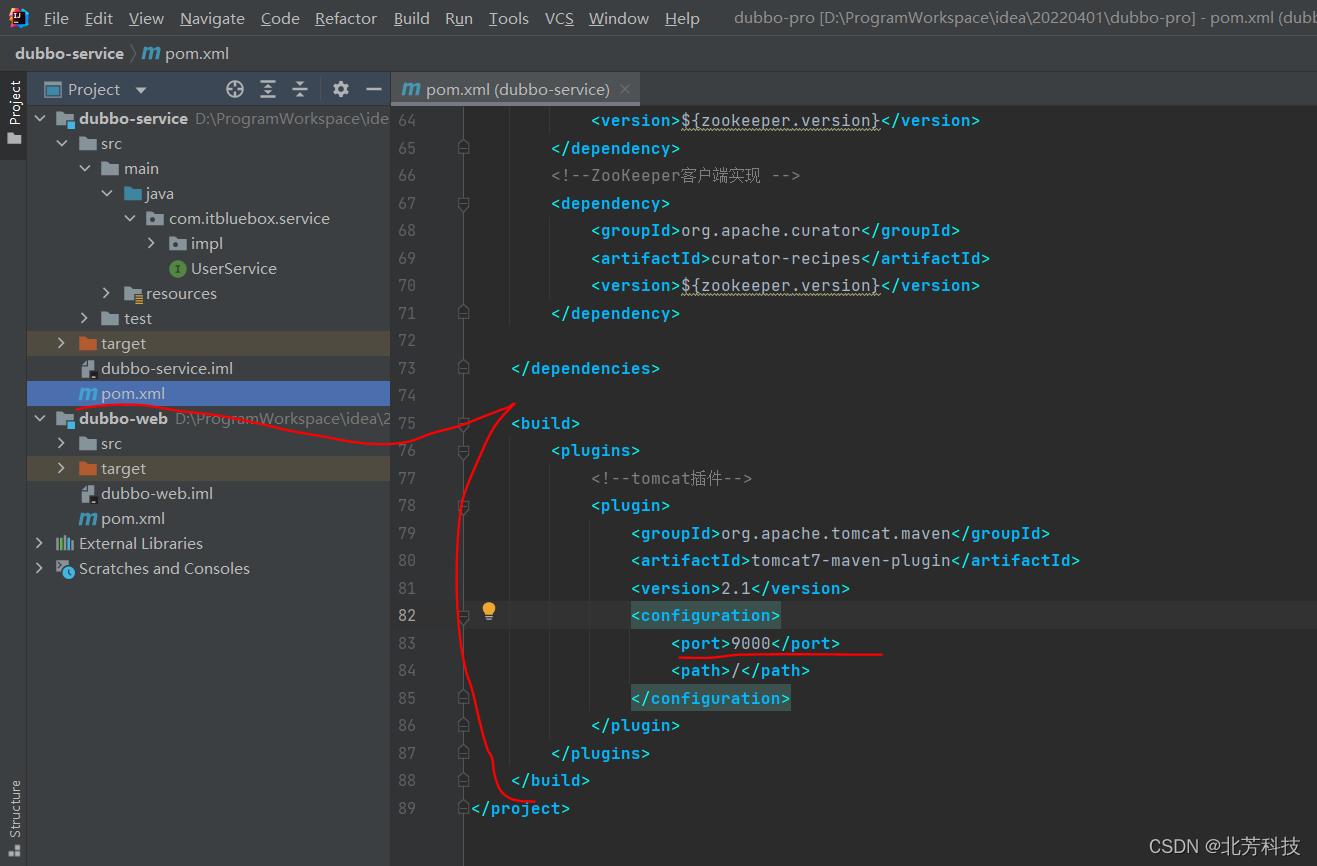
Task: Close the pom.xml editor tab
Action: pyautogui.click(x=625, y=89)
